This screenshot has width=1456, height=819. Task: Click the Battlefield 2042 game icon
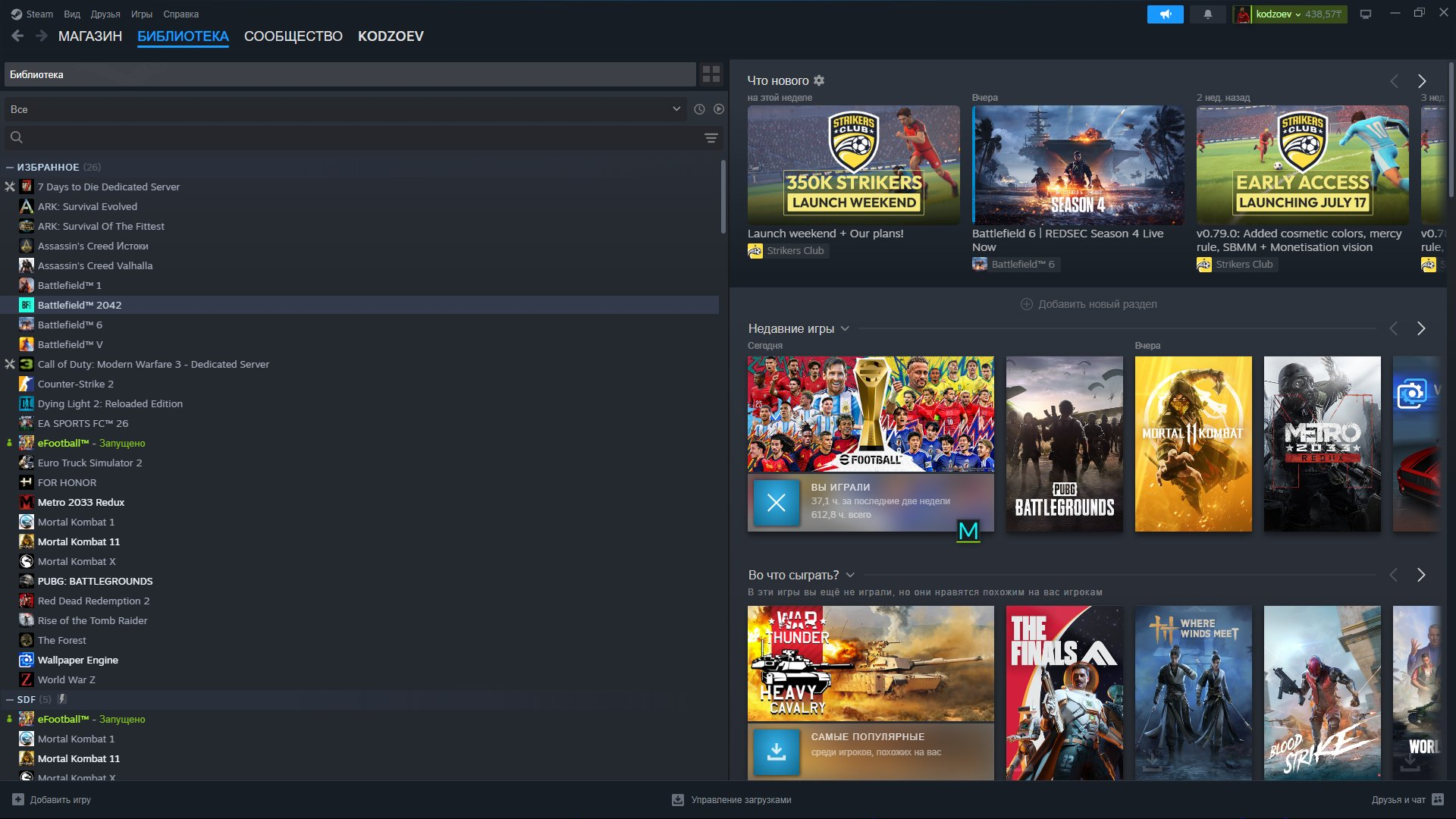coord(27,305)
